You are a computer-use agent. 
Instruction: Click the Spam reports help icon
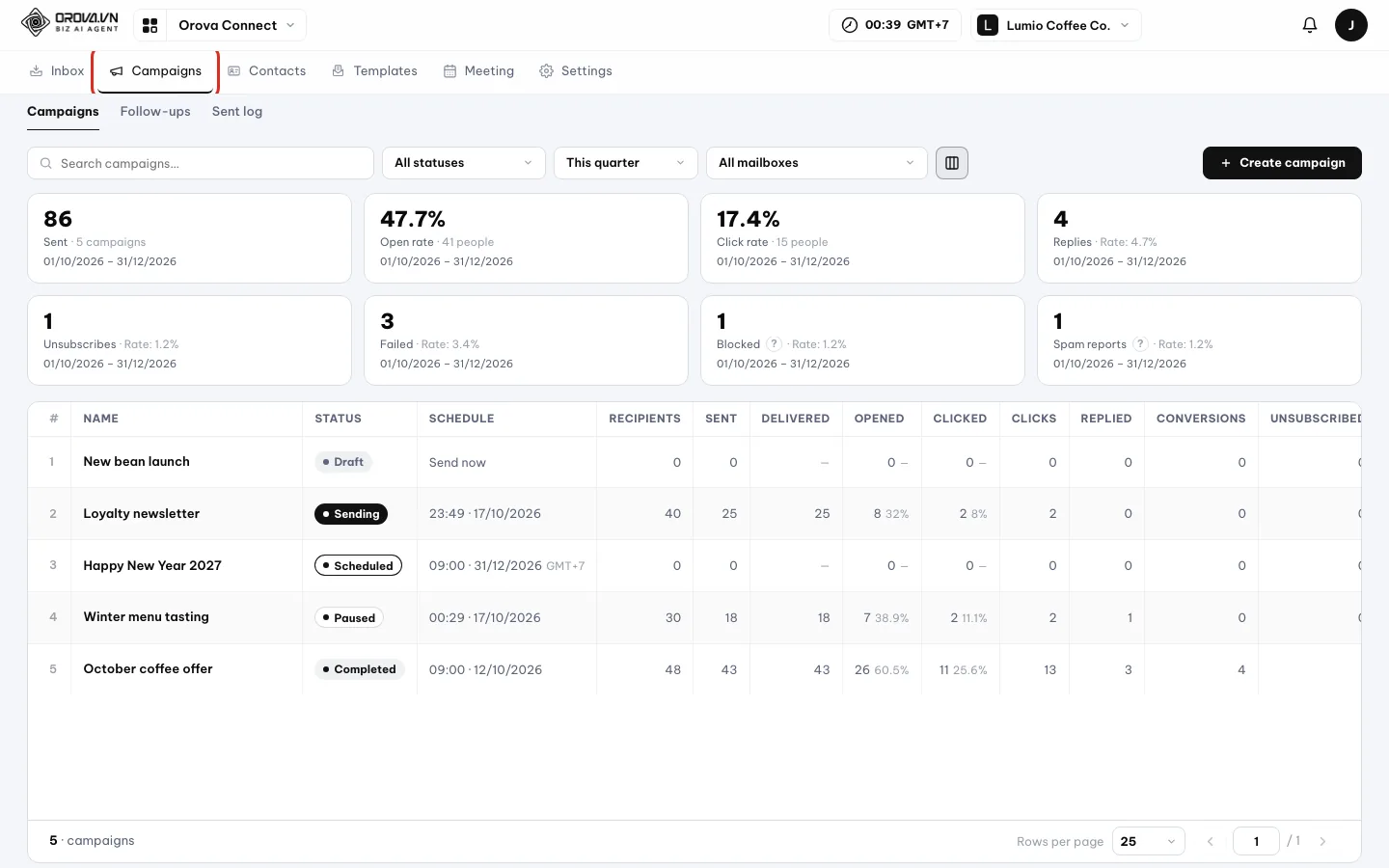(x=1140, y=344)
